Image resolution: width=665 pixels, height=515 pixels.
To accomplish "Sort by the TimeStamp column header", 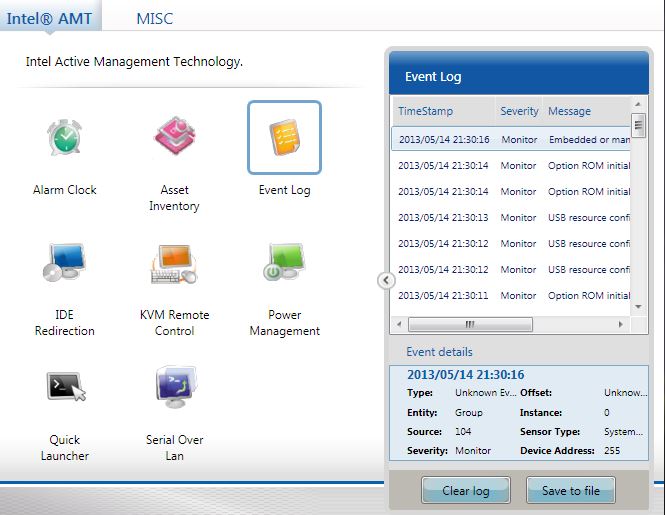I will 444,111.
